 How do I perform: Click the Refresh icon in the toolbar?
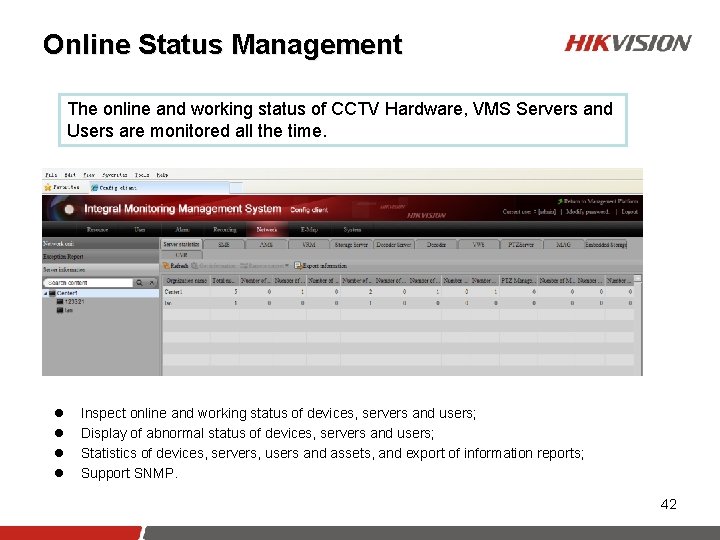point(166,266)
